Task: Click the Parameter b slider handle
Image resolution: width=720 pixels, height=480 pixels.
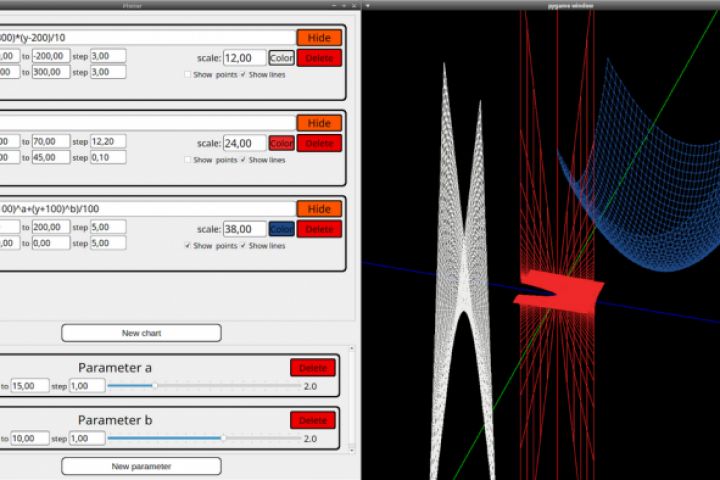Action: tap(223, 438)
